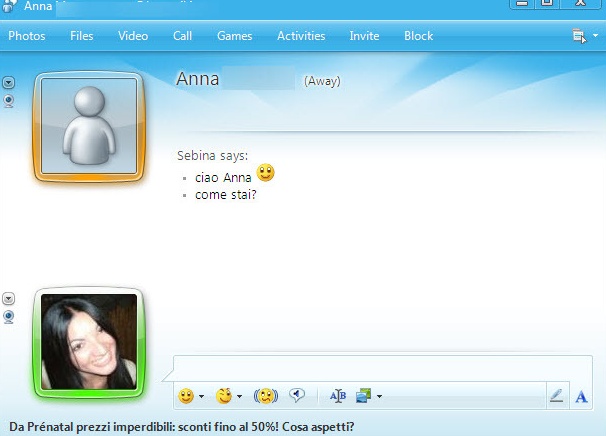606x436 pixels.
Task: Open the emoticon picker dropdown arrow
Action: (201, 396)
